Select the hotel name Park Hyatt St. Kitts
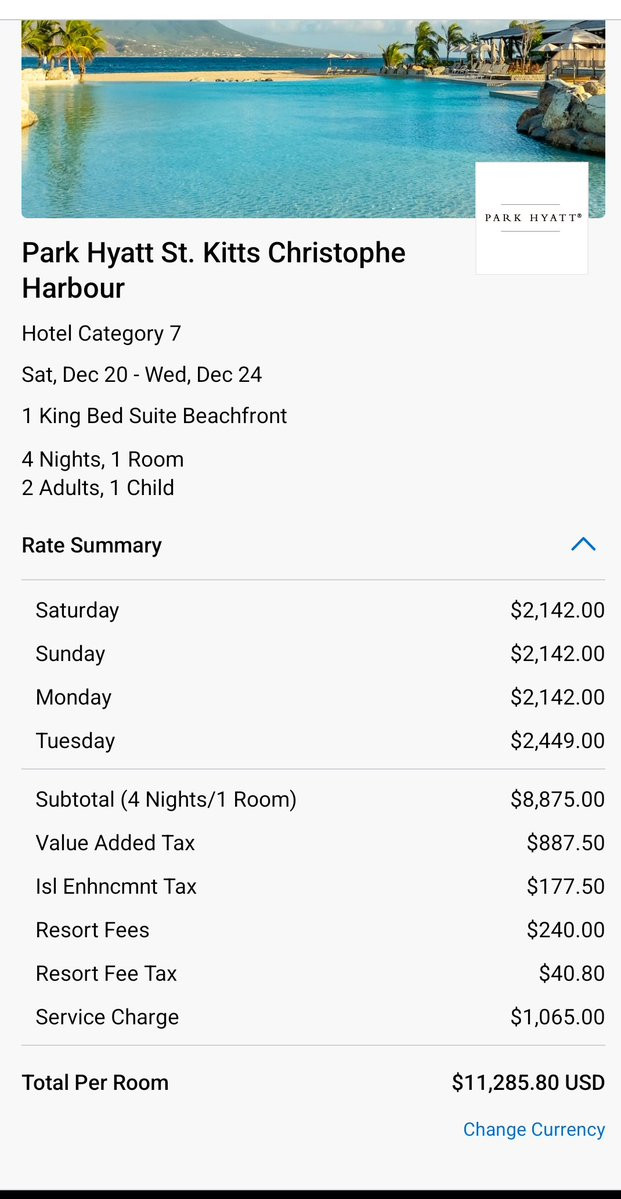The height and width of the screenshot is (1199, 621). tap(213, 271)
